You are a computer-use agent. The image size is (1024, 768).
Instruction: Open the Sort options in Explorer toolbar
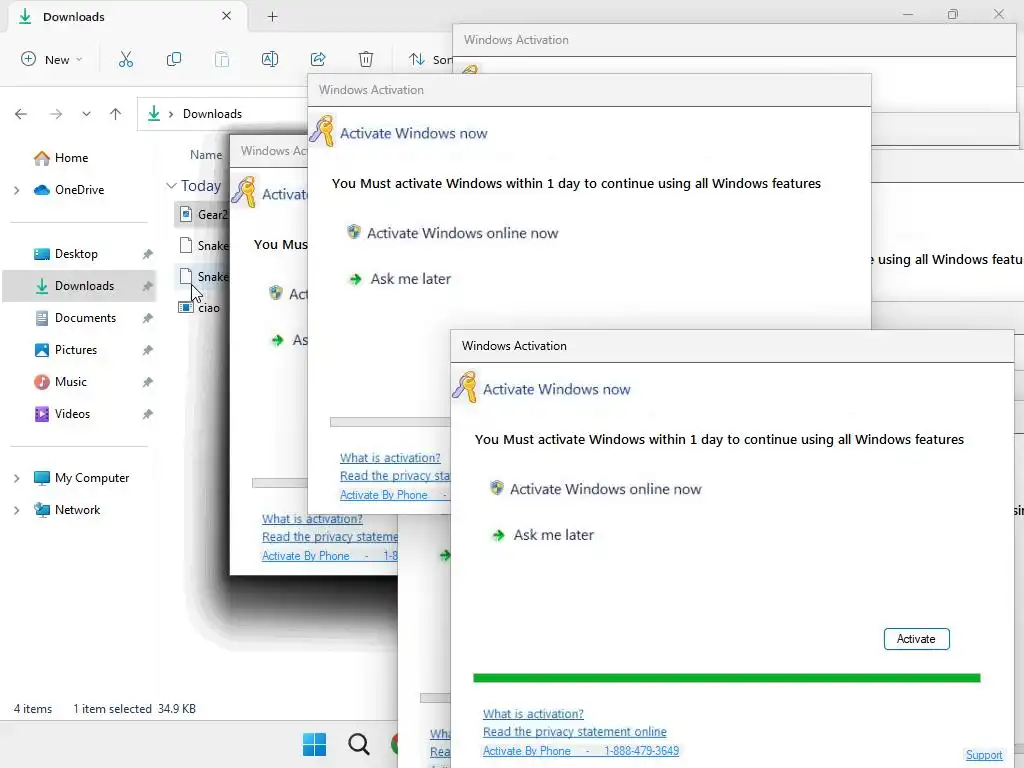(x=430, y=59)
